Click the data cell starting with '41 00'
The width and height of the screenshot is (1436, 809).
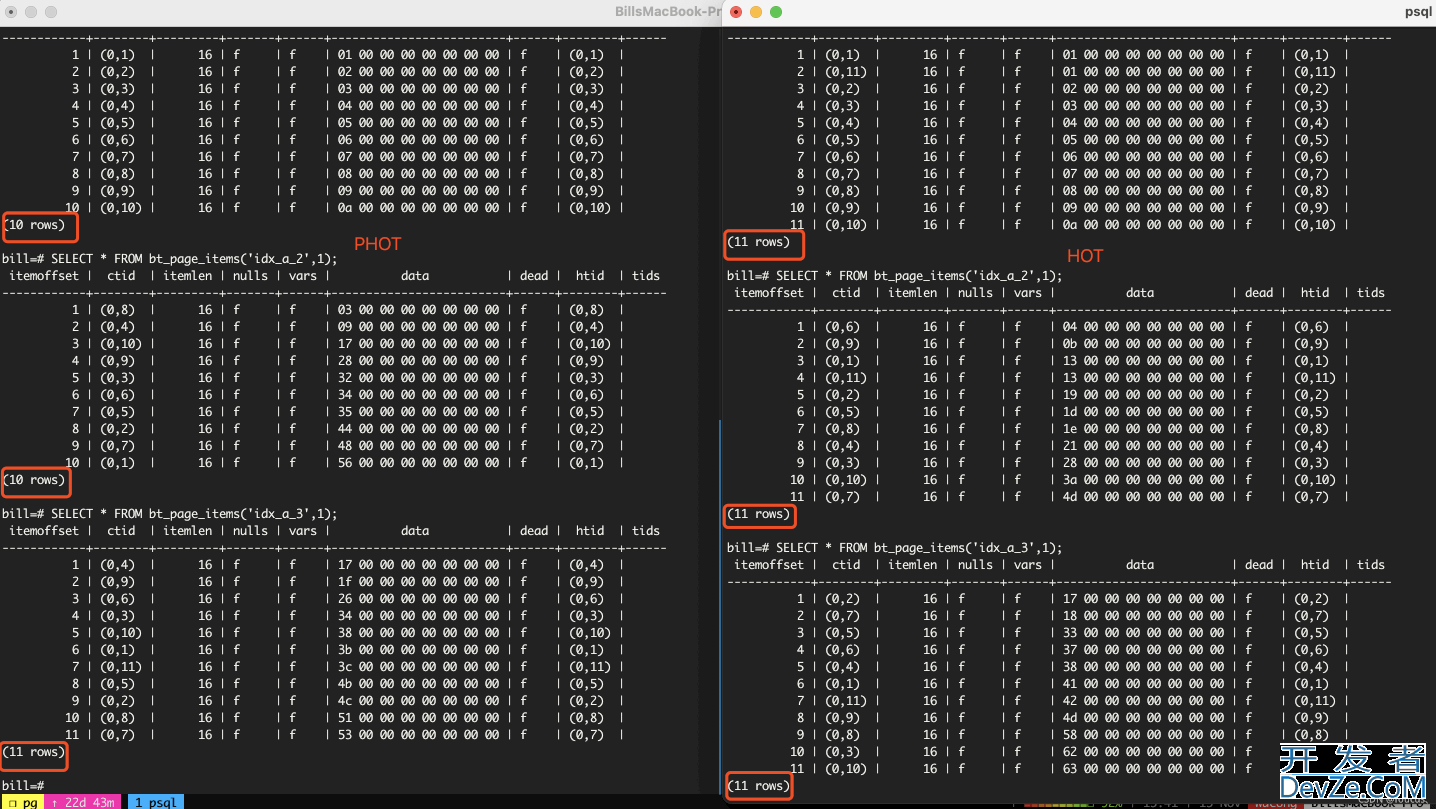click(x=1143, y=684)
